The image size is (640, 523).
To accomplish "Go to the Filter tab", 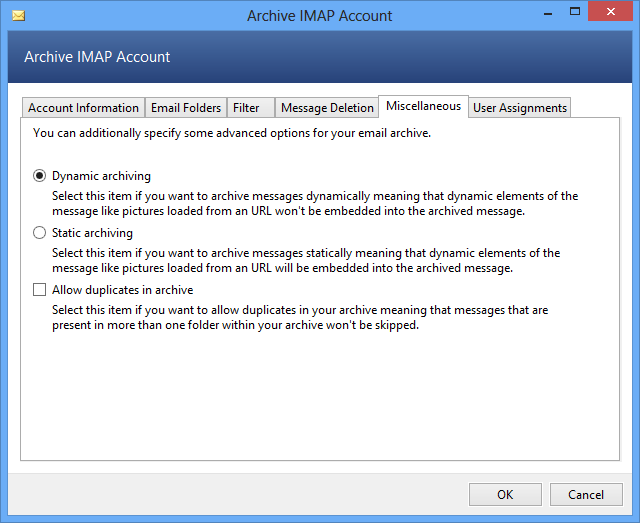I will click(246, 108).
